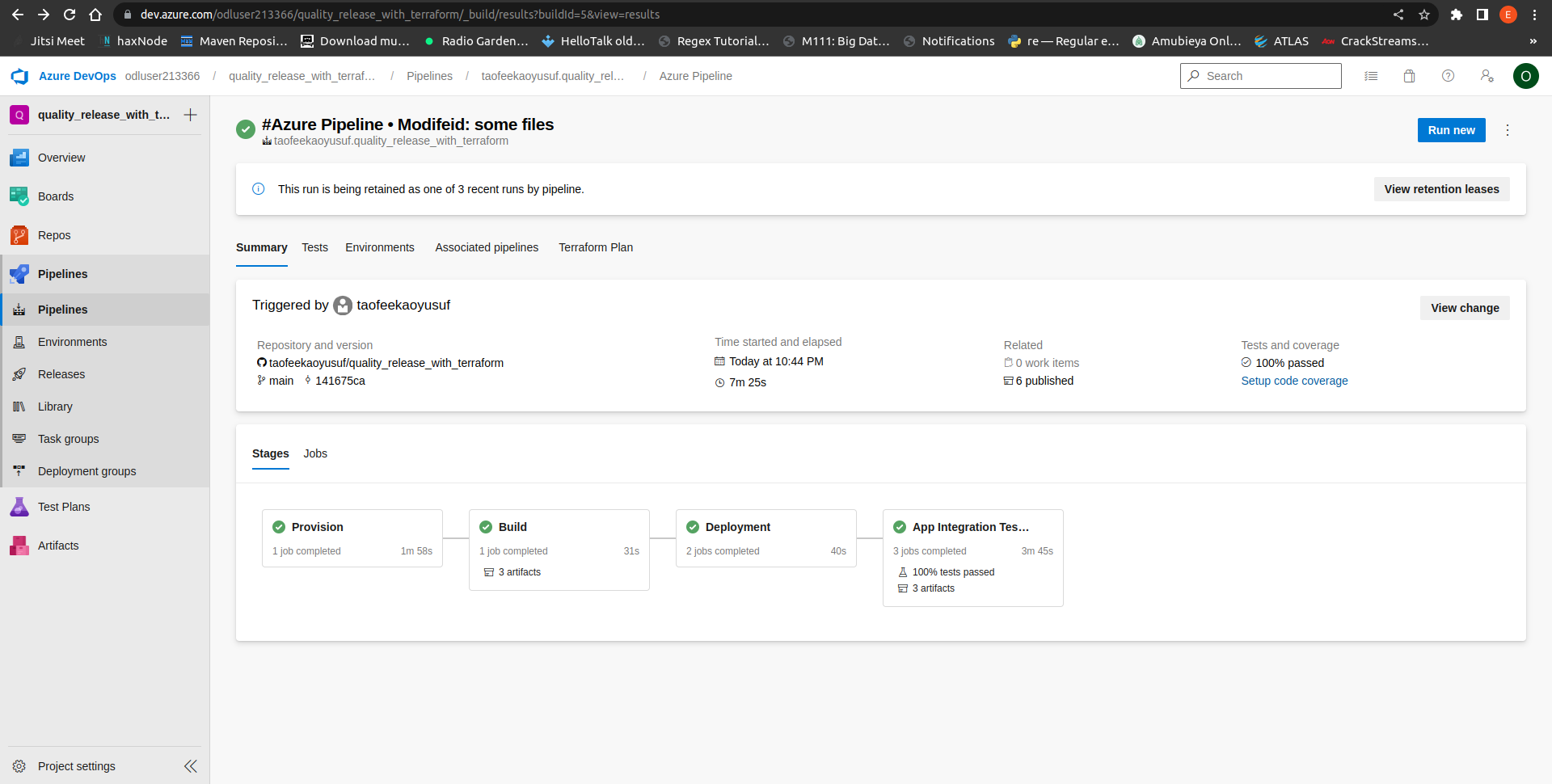Click the Azure DevOps logo icon
1552x784 pixels.
[x=19, y=76]
